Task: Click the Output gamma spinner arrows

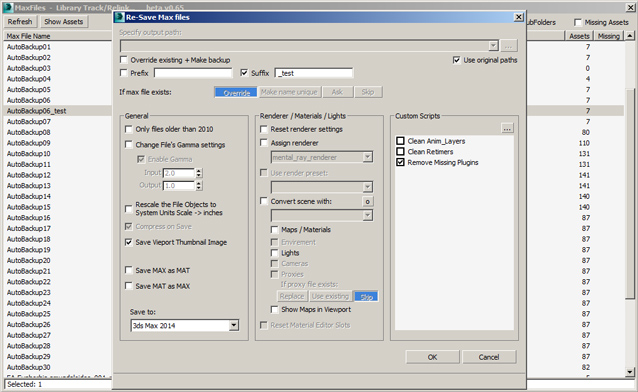Action: tap(199, 186)
